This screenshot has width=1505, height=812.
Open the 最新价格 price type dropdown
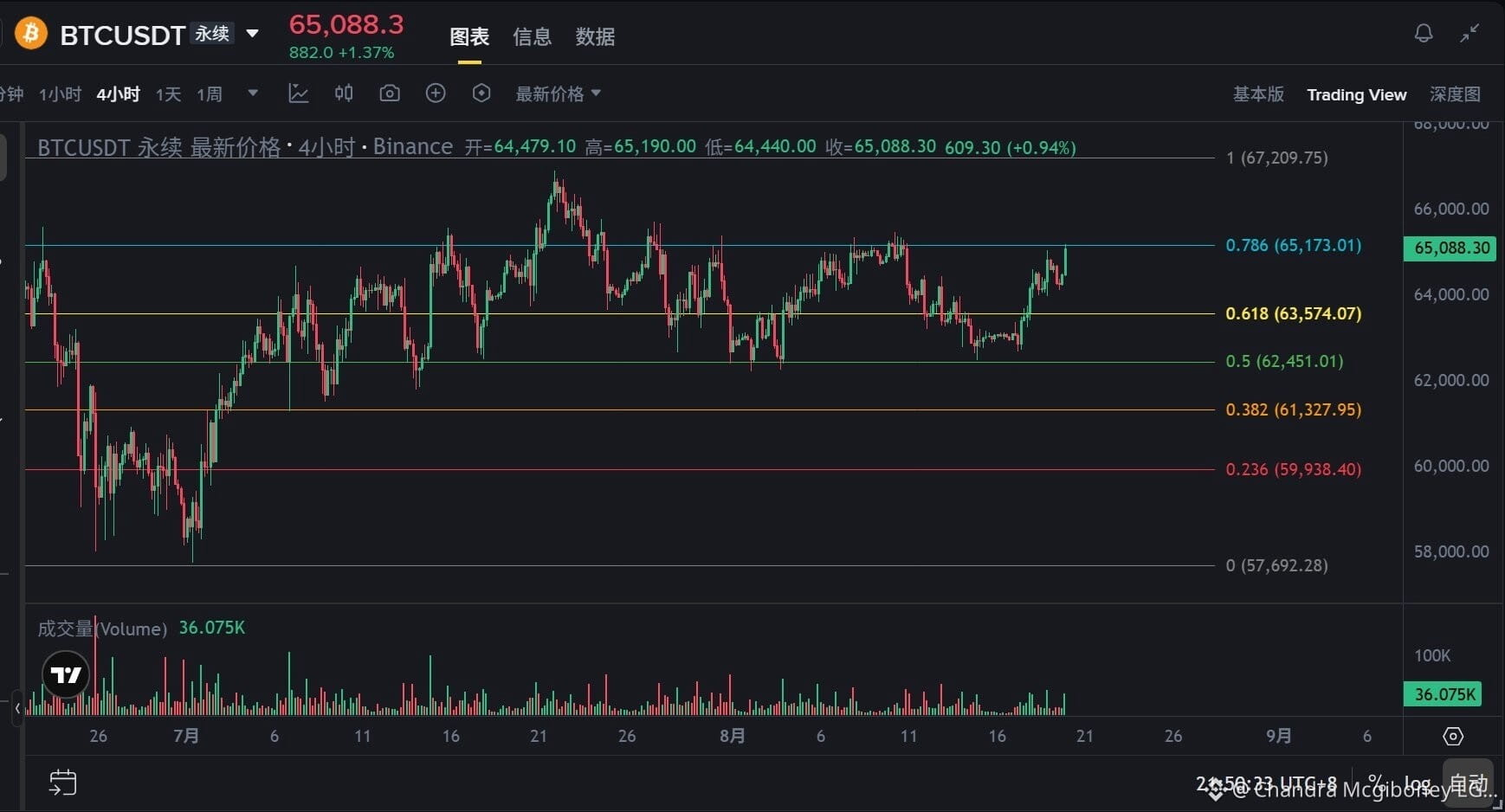(558, 93)
